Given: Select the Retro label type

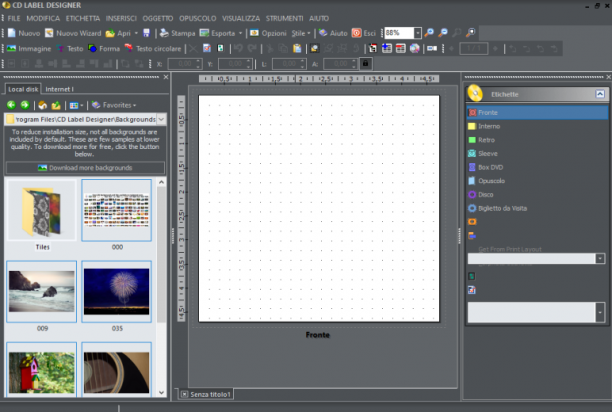Looking at the screenshot, I should click(537, 140).
